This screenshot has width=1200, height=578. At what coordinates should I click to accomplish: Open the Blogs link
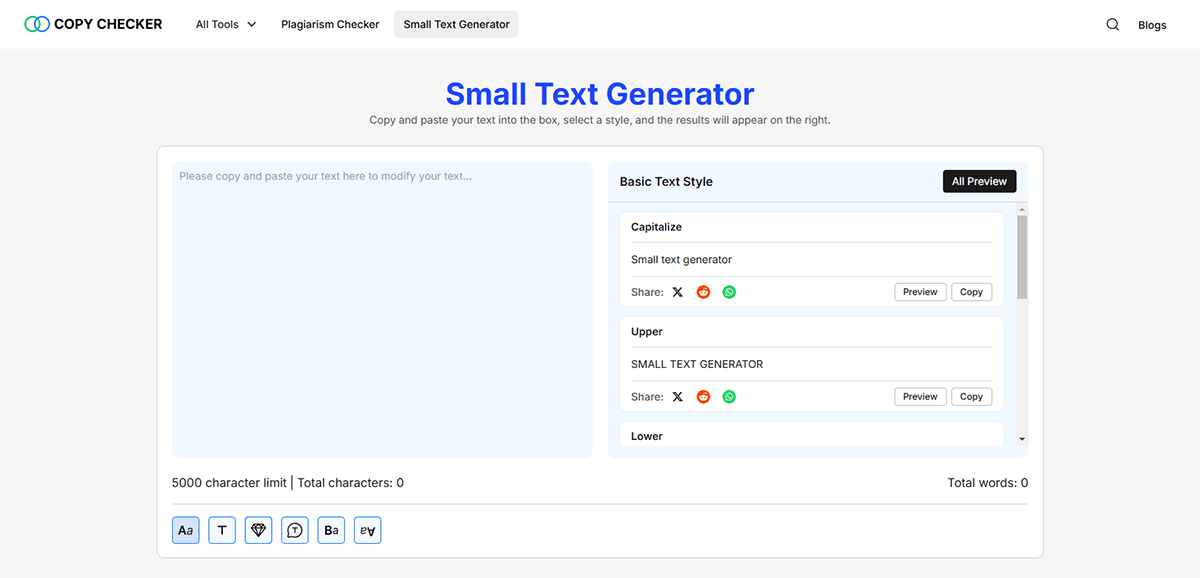coord(1152,25)
